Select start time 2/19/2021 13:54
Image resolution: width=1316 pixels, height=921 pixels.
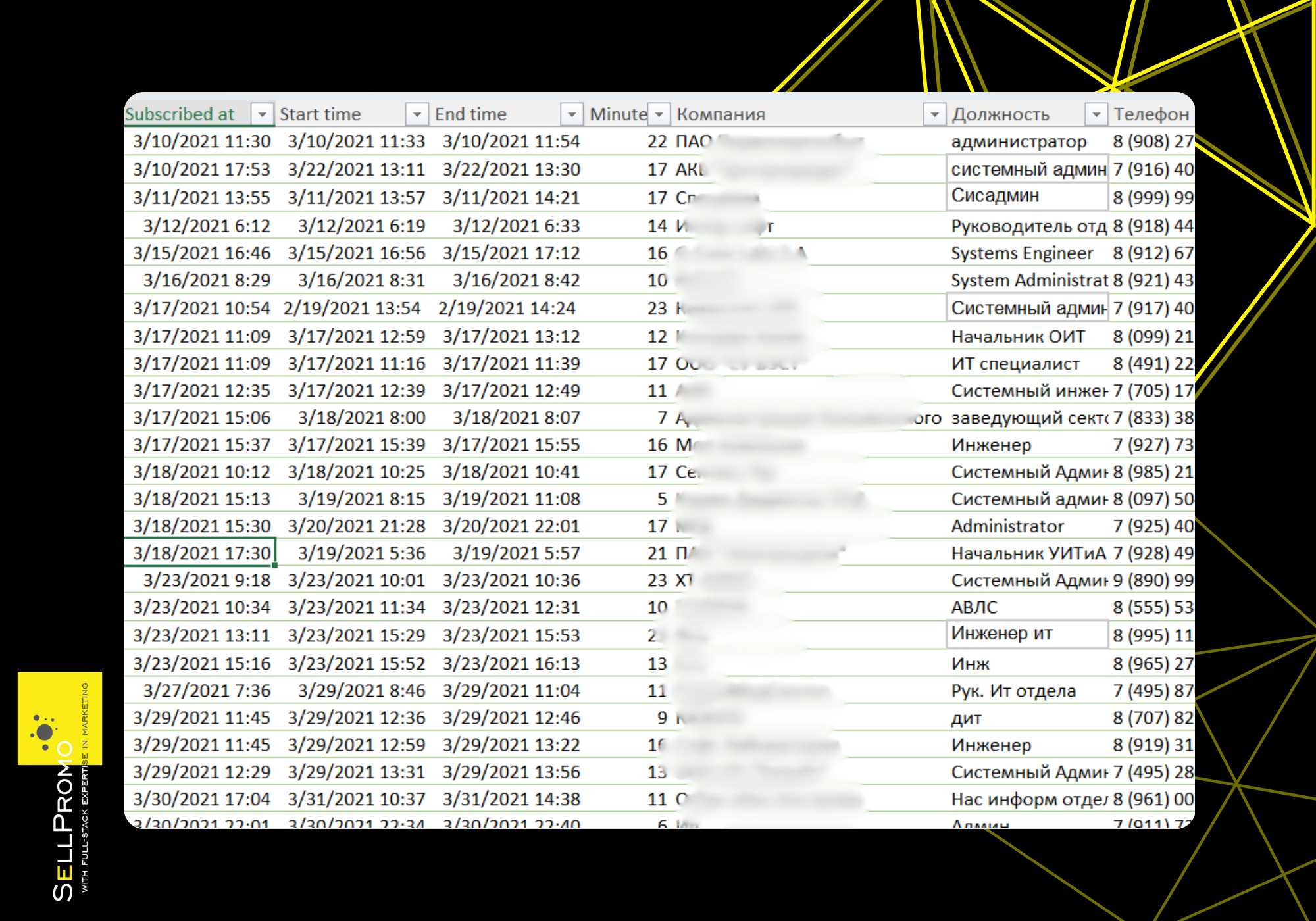coord(352,309)
